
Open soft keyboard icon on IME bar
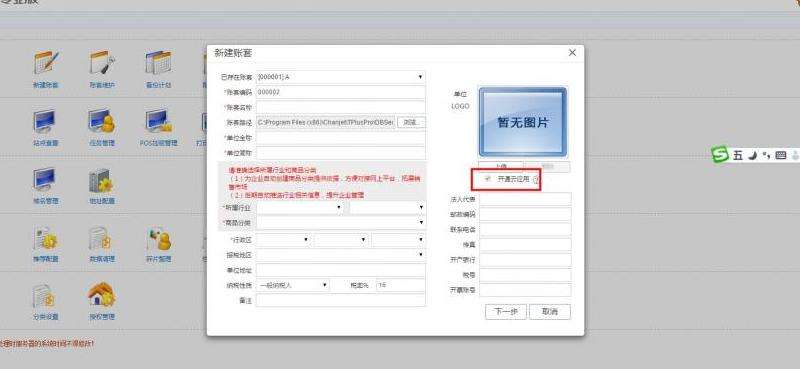[x=781, y=155]
